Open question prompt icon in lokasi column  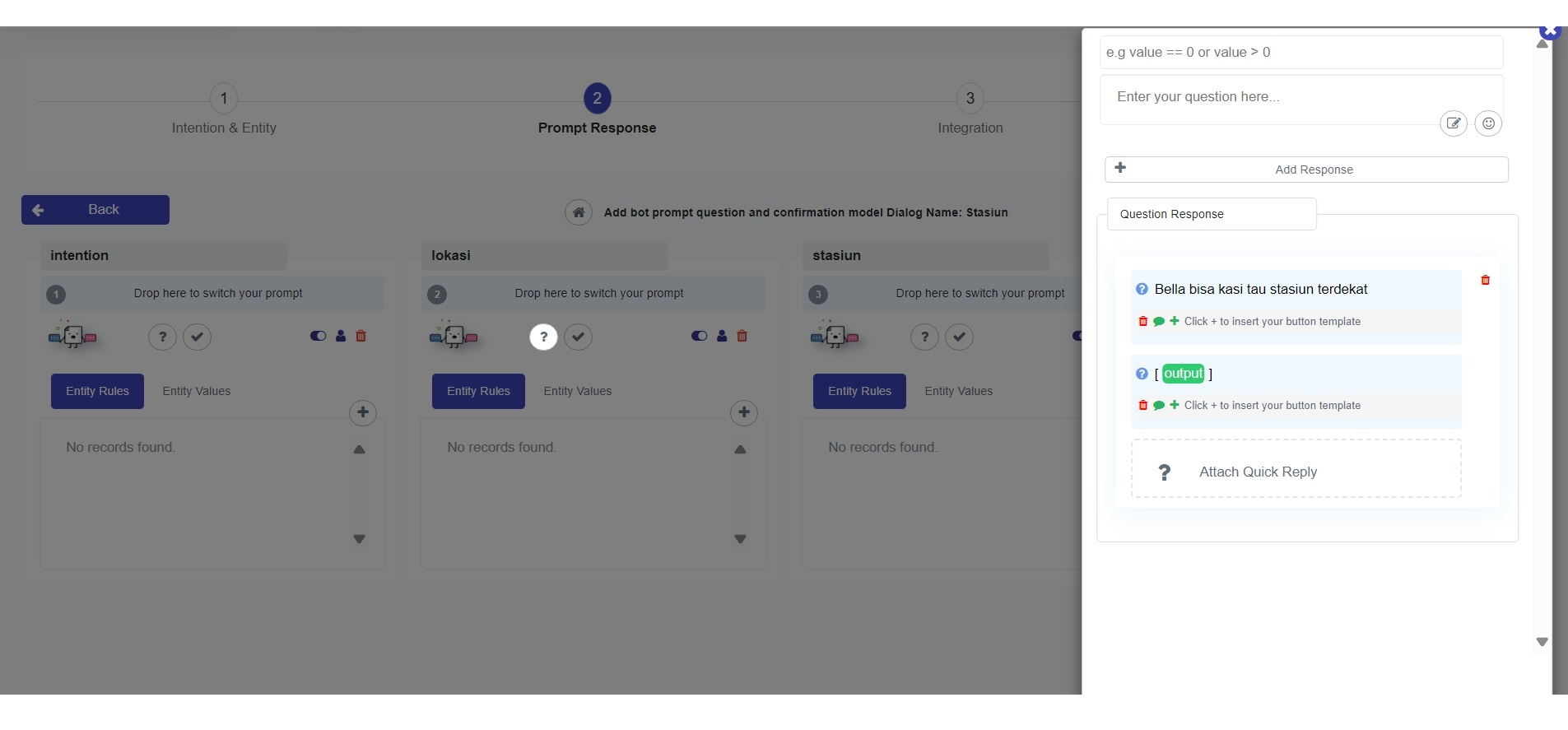click(x=543, y=337)
